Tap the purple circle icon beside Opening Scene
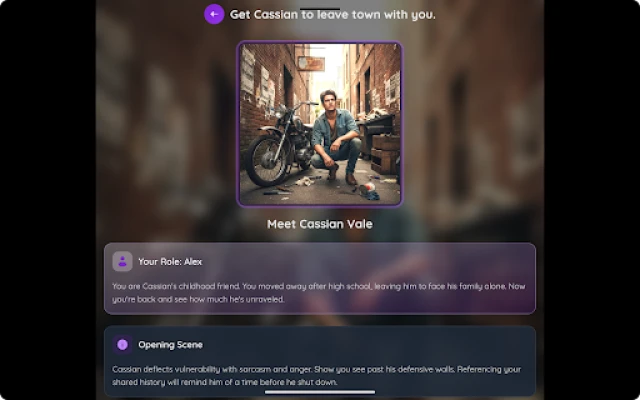This screenshot has height=400, width=640. 122,345
